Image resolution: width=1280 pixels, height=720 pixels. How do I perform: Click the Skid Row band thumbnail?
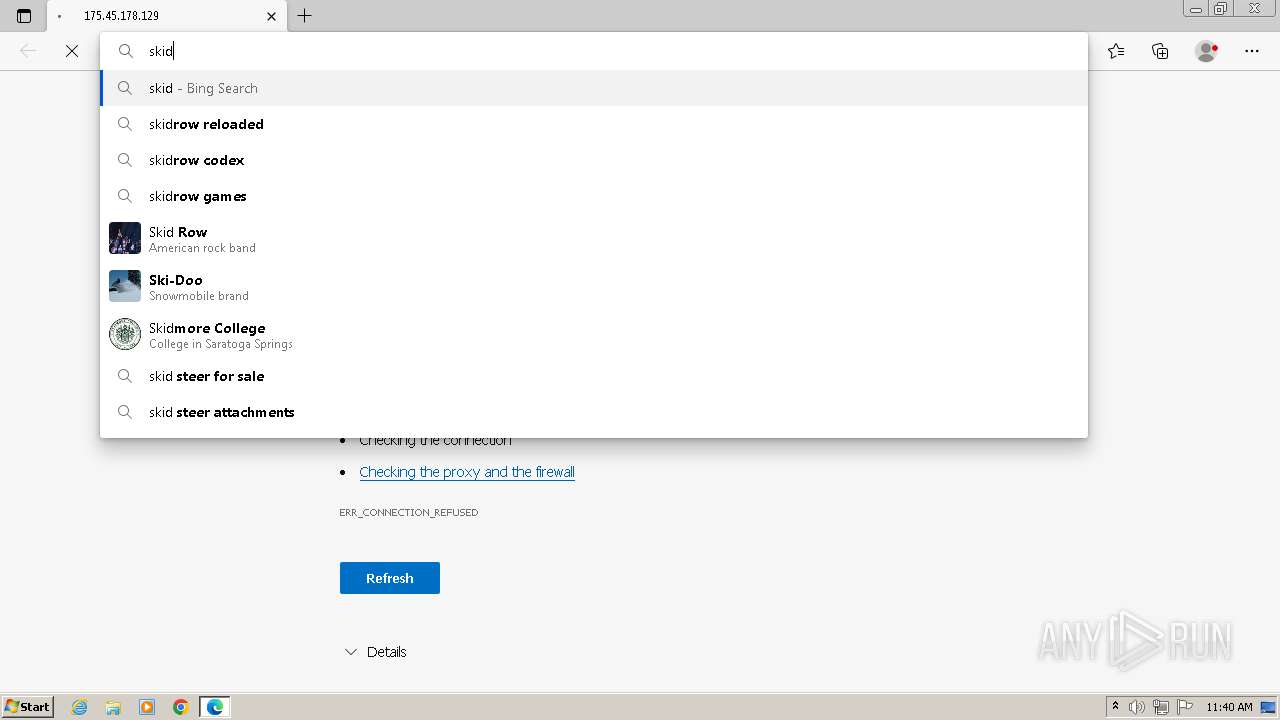point(125,238)
